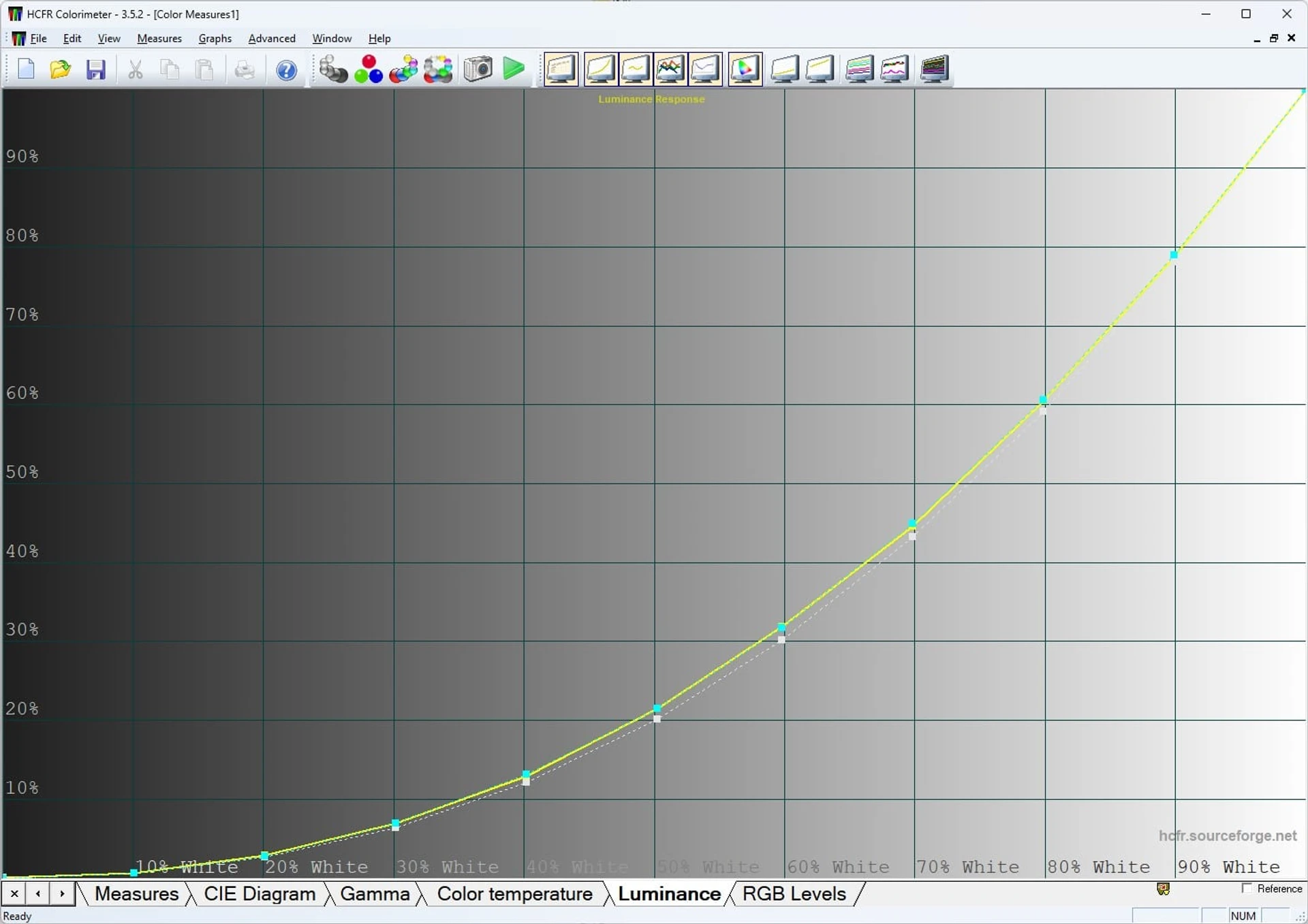The height and width of the screenshot is (924, 1308).
Task: Open the Window menu
Action: pyautogui.click(x=332, y=39)
